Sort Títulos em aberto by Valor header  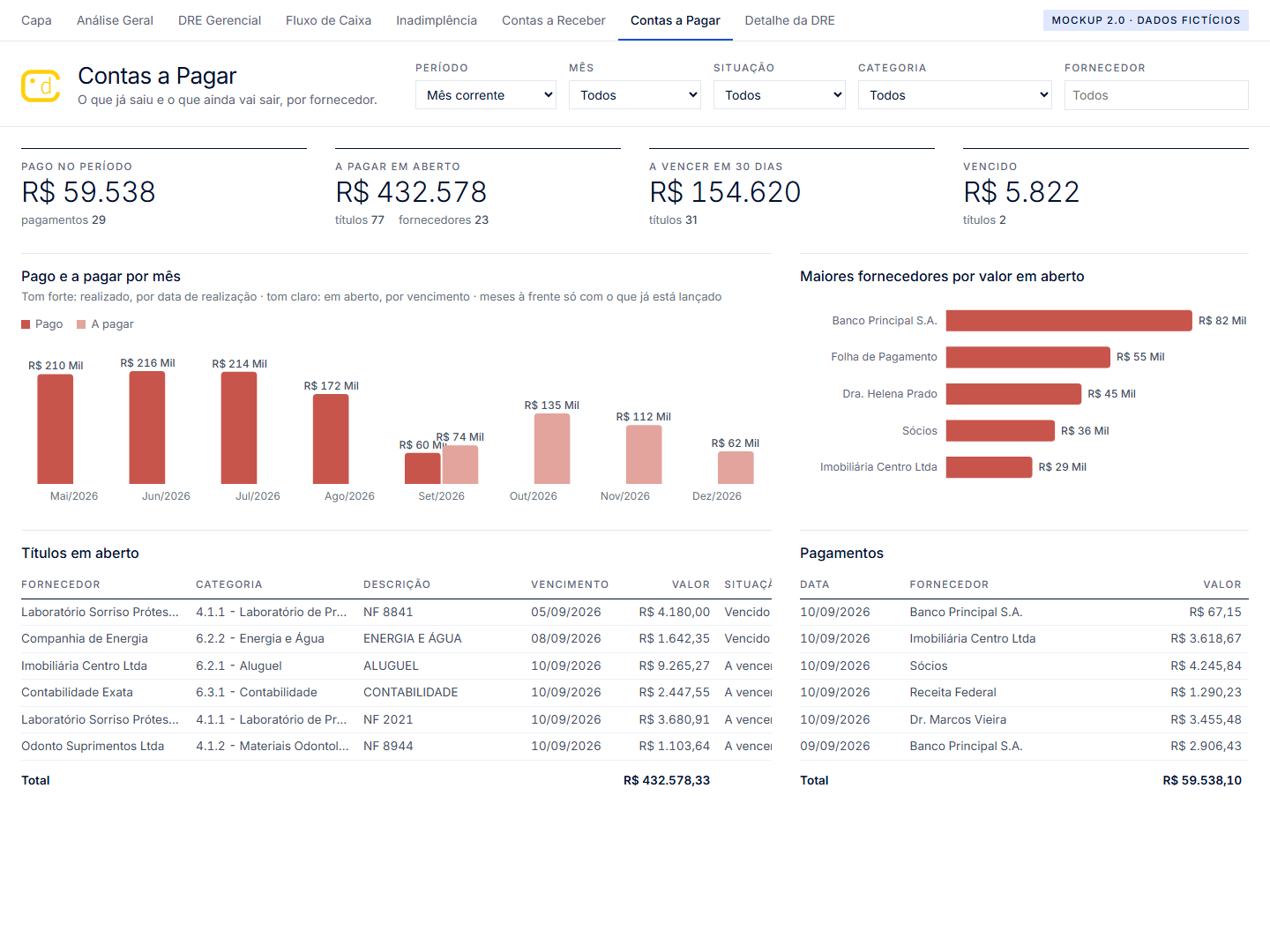click(x=691, y=584)
